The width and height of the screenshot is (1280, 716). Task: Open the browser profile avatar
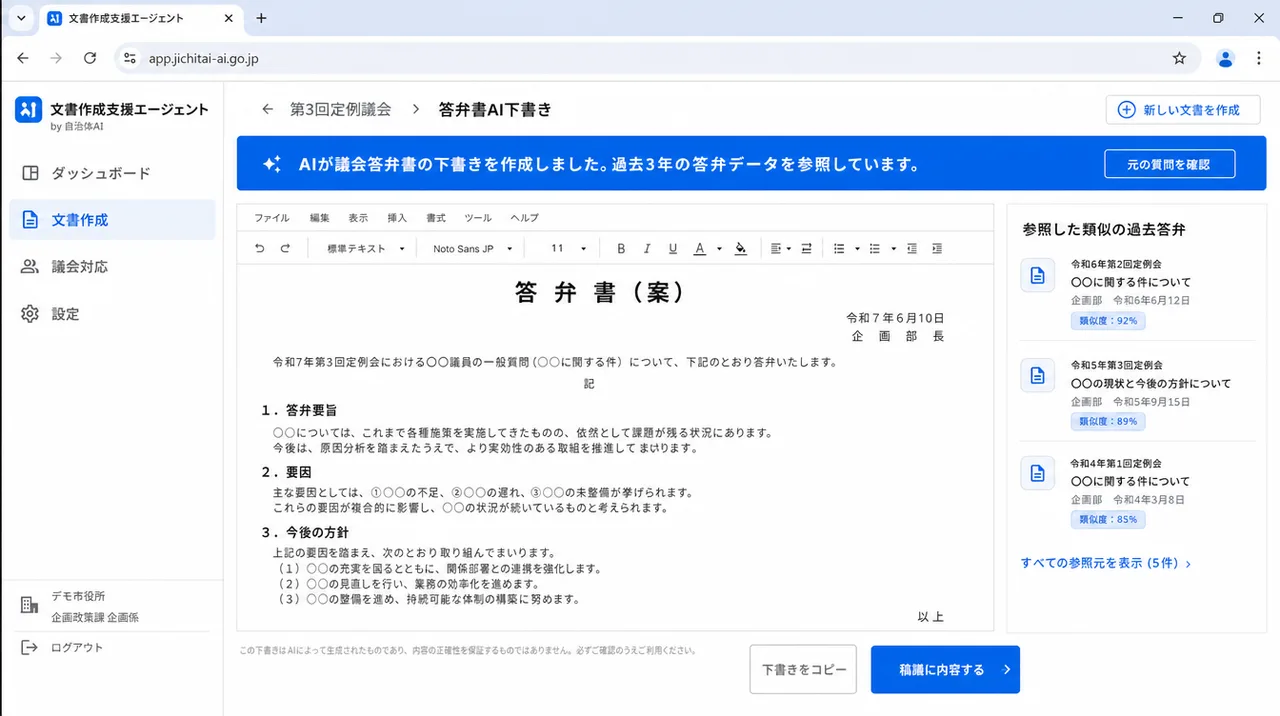pos(1225,59)
